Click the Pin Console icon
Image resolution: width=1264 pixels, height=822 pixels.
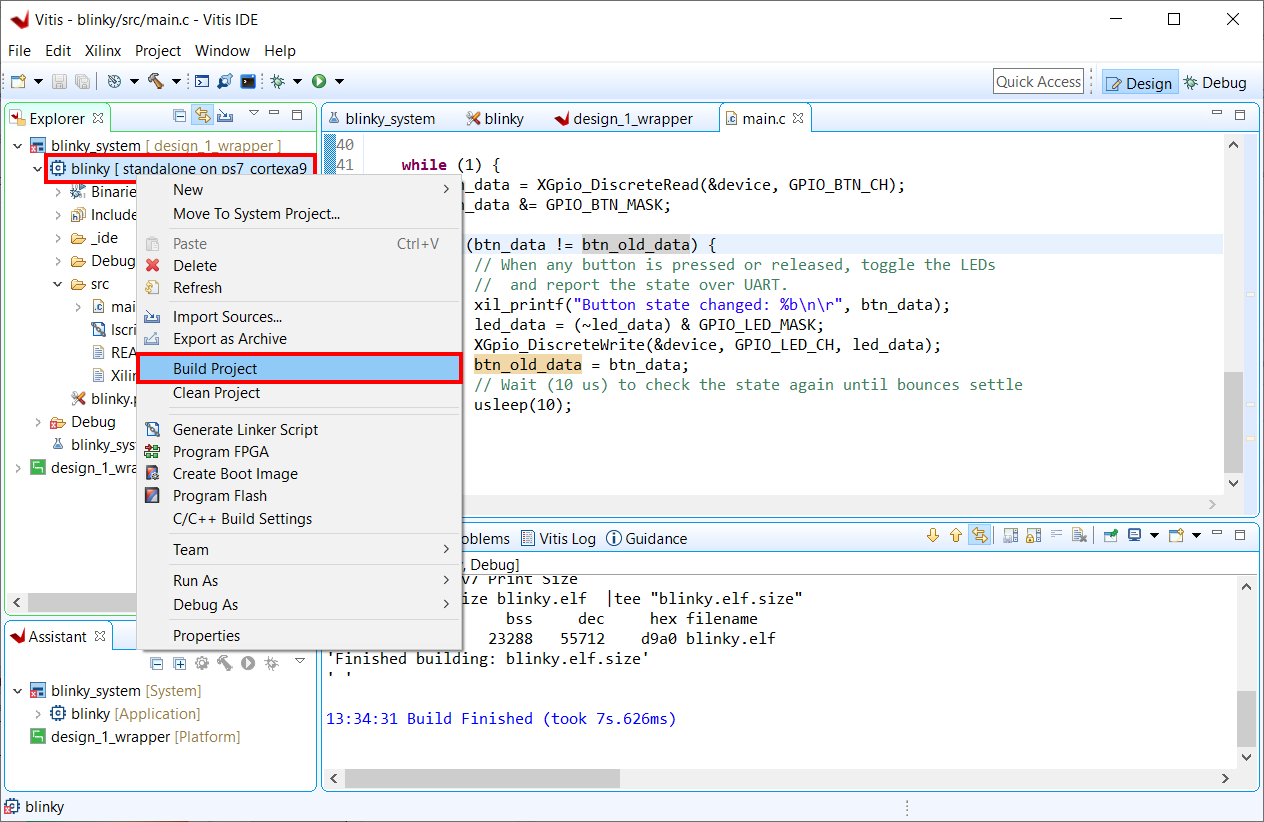(1110, 536)
